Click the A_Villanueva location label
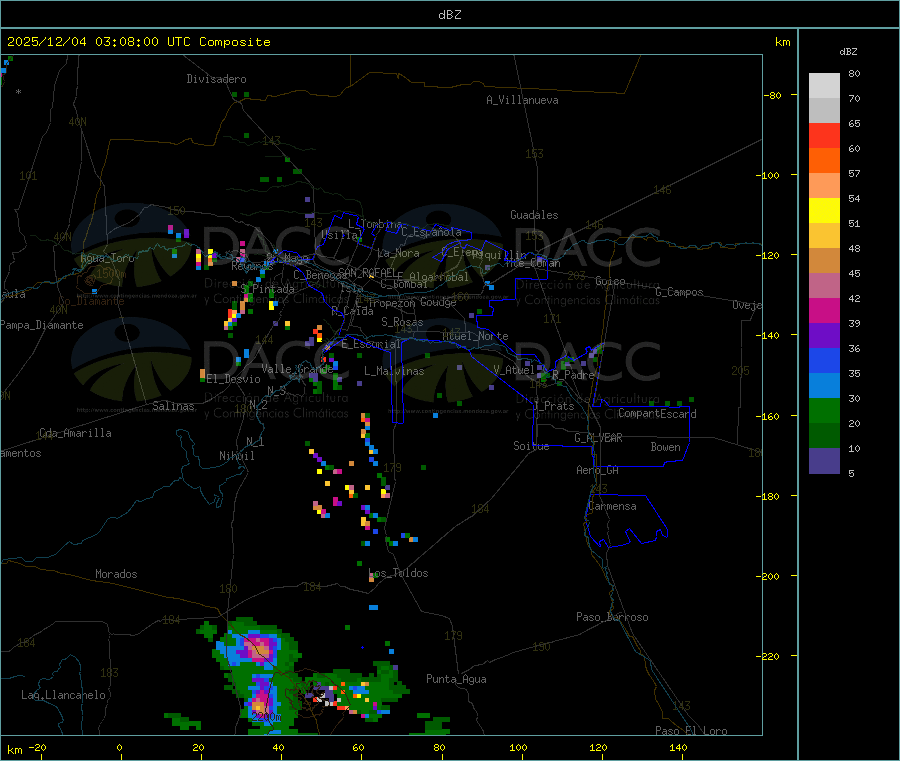This screenshot has width=900, height=761. click(522, 100)
